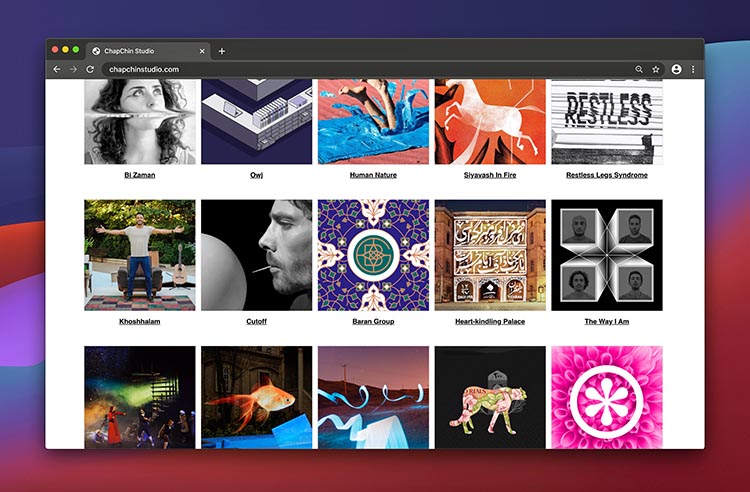Click the Siyavash white horse thumbnail
This screenshot has width=750, height=492.
pyautogui.click(x=490, y=121)
